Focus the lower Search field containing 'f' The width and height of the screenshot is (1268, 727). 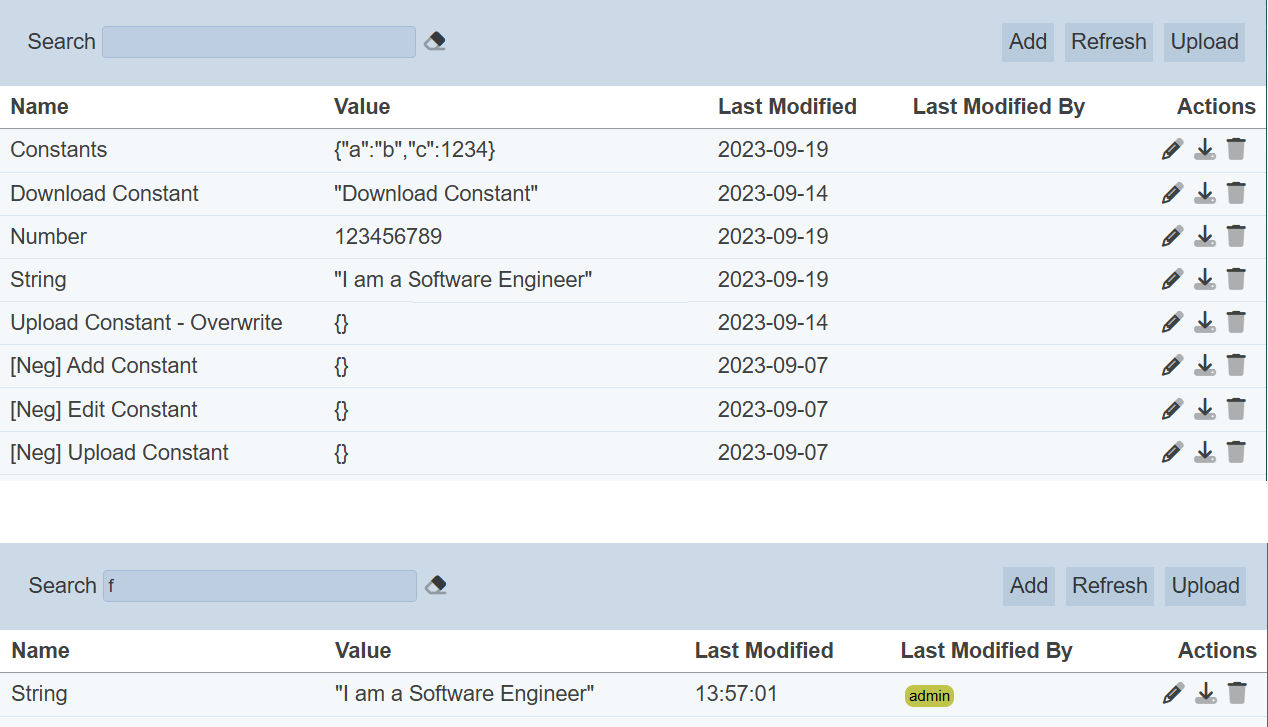pos(260,586)
